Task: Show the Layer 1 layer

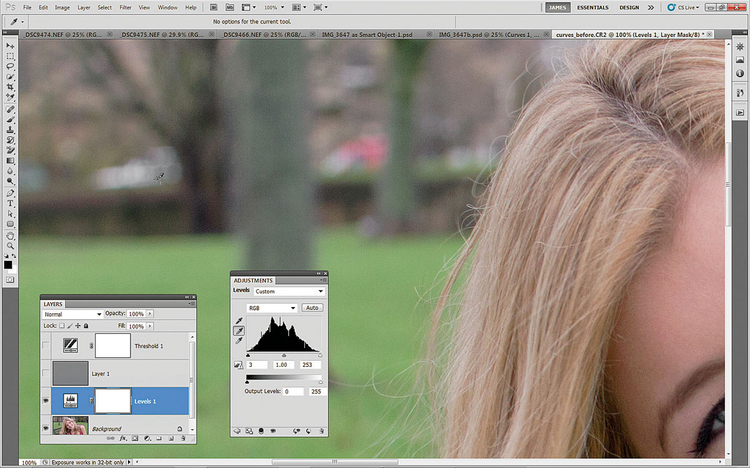Action: pyautogui.click(x=46, y=373)
